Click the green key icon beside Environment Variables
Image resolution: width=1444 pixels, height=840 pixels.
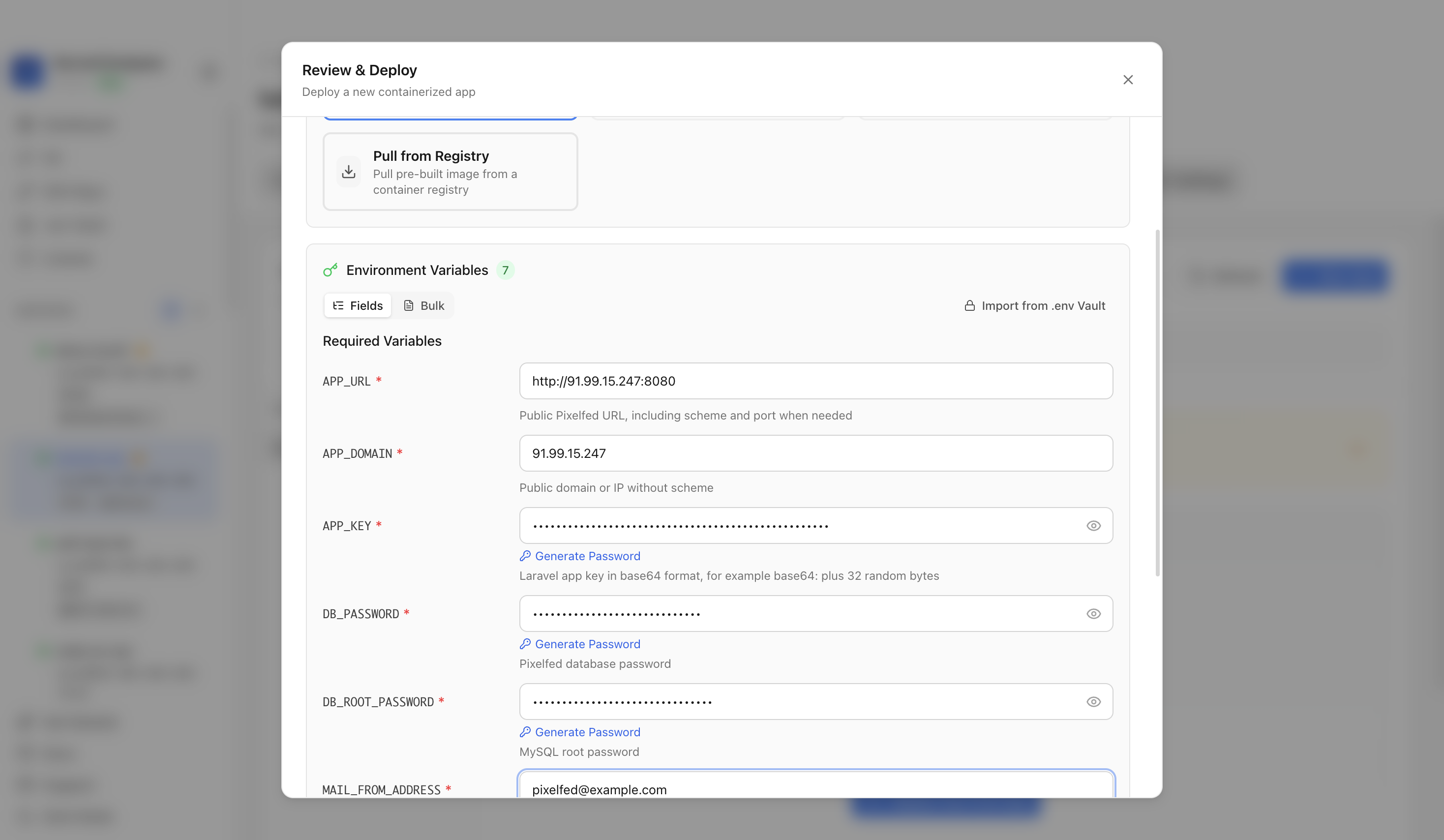(x=330, y=270)
